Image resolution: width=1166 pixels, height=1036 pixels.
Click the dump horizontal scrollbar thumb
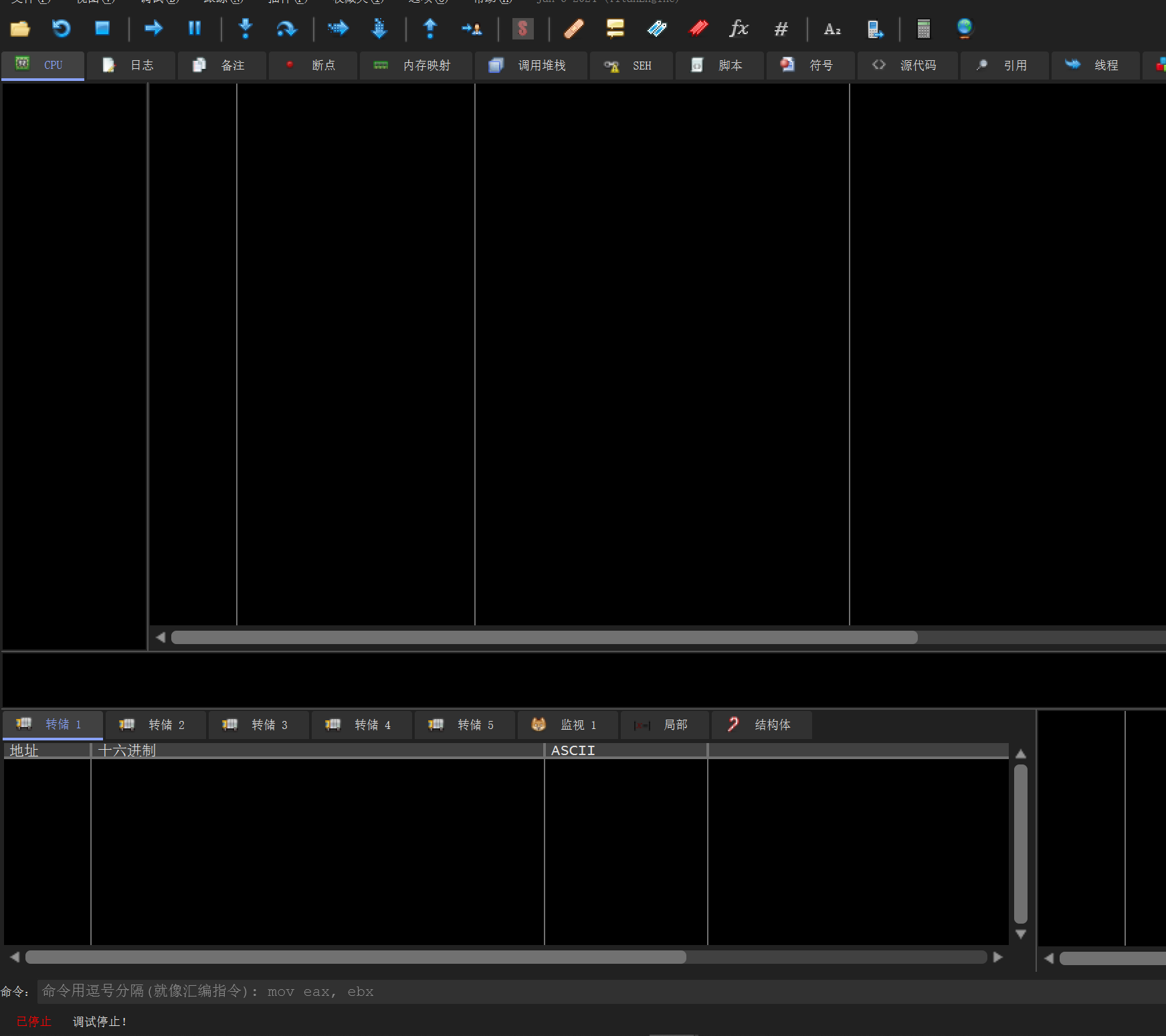coord(356,957)
